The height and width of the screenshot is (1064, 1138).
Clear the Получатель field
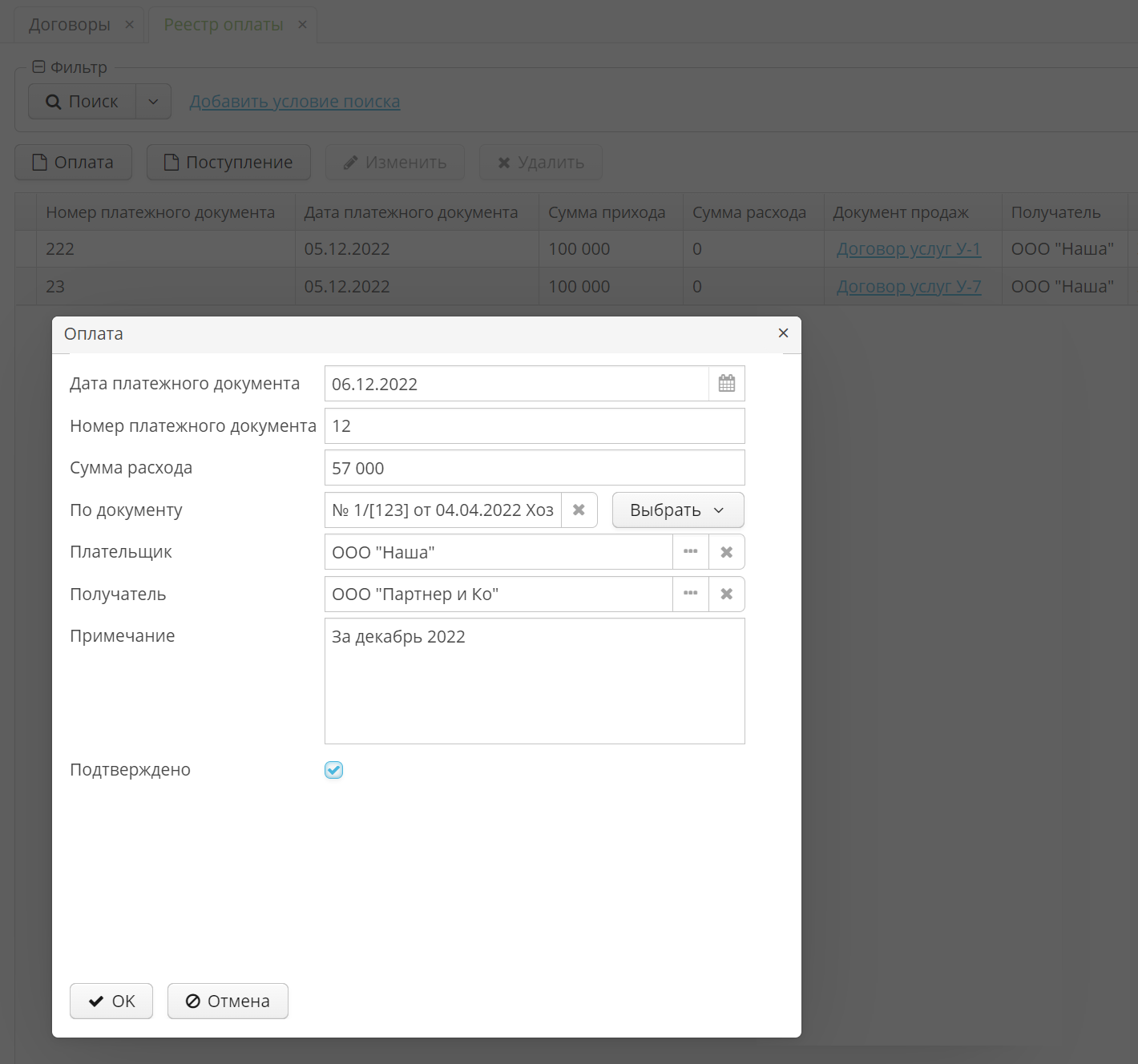(x=726, y=594)
